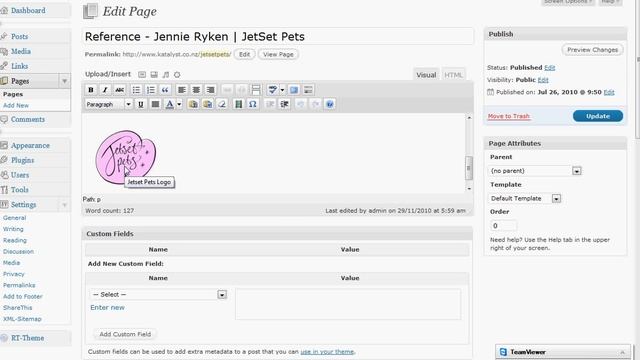Expand the TeamViewer panel

622,352
